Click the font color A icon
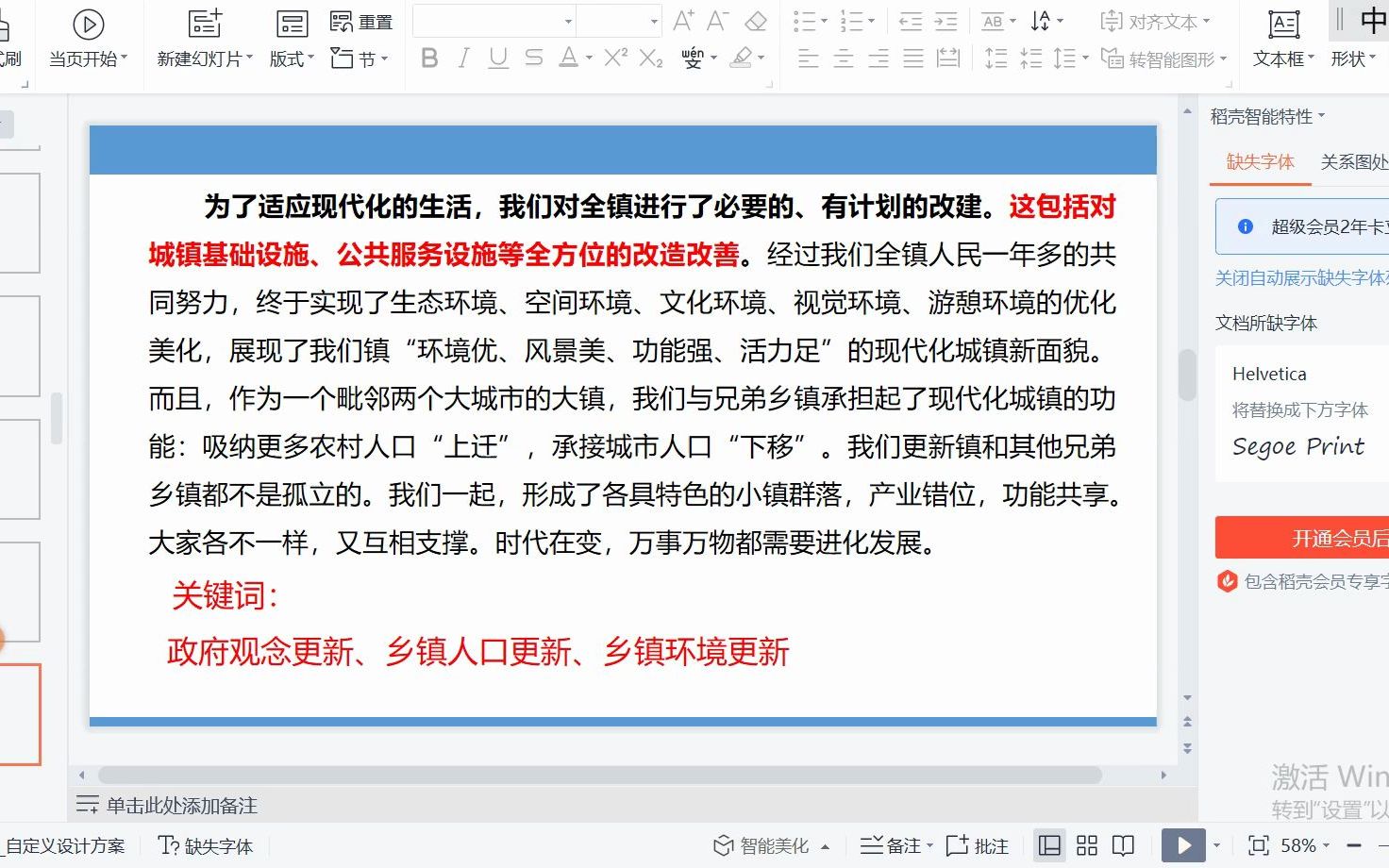The width and height of the screenshot is (1389, 868). [x=568, y=58]
